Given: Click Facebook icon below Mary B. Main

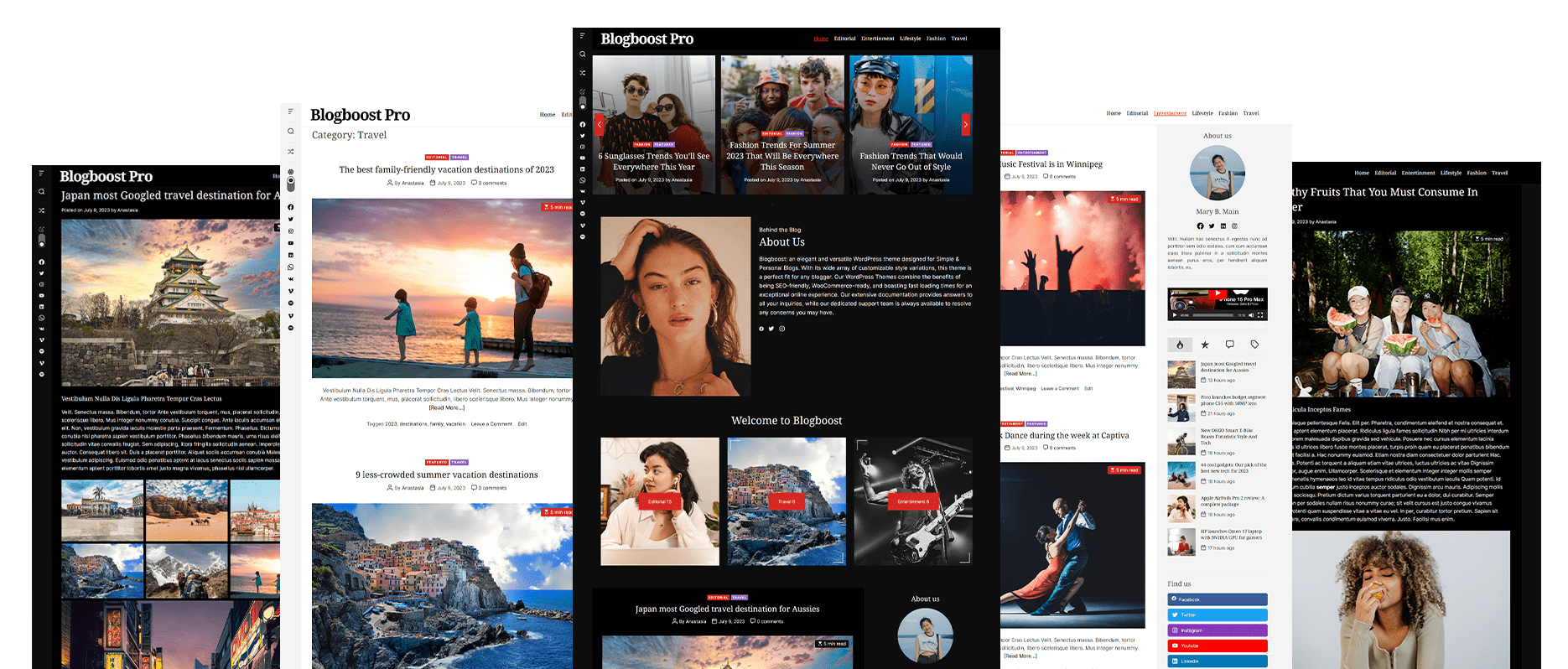Looking at the screenshot, I should [1200, 226].
